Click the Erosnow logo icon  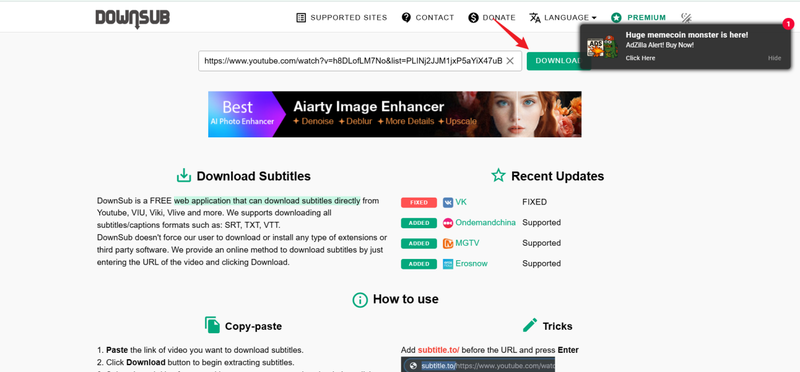click(448, 264)
